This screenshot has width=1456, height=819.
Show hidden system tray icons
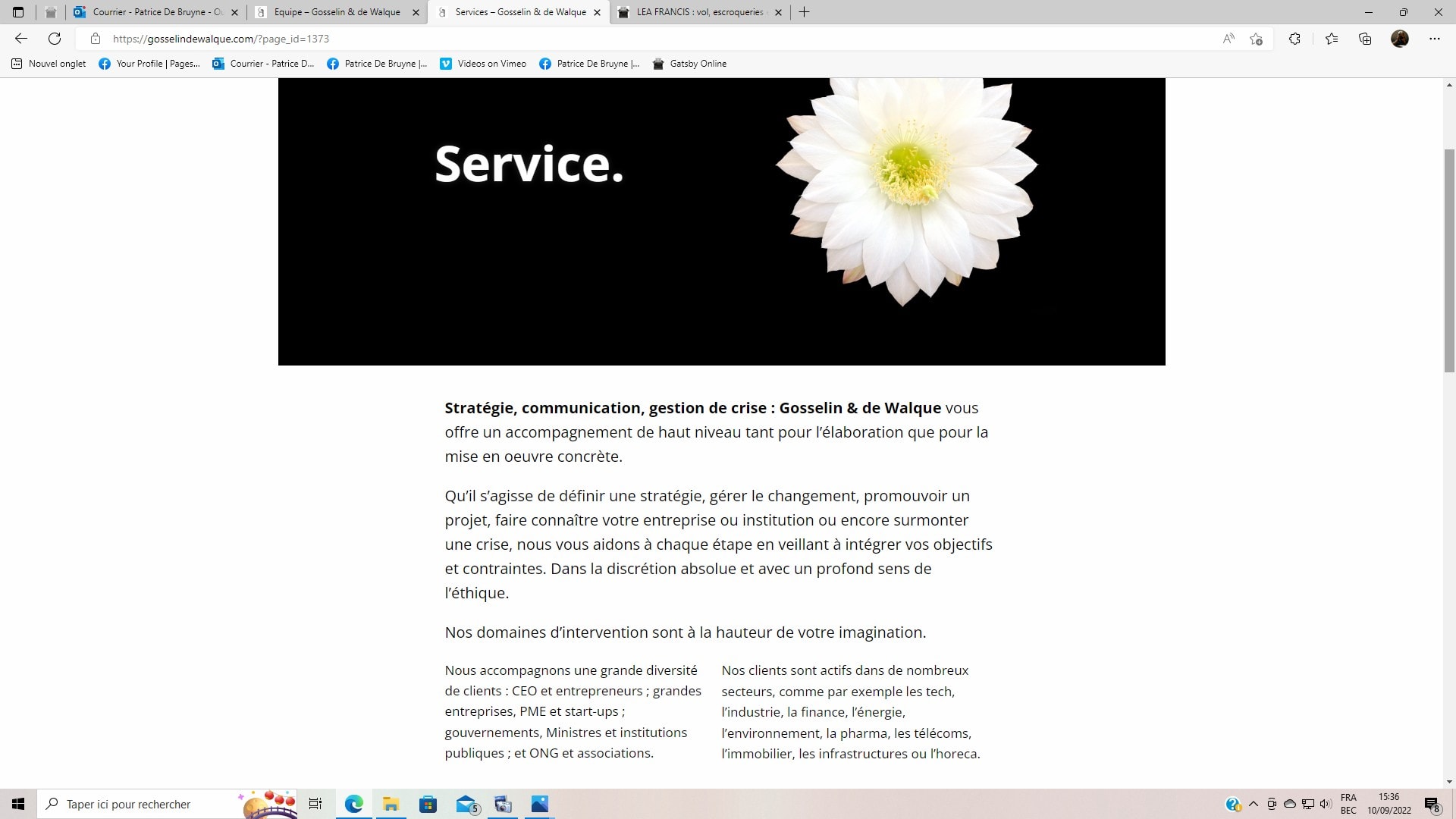click(x=1253, y=804)
